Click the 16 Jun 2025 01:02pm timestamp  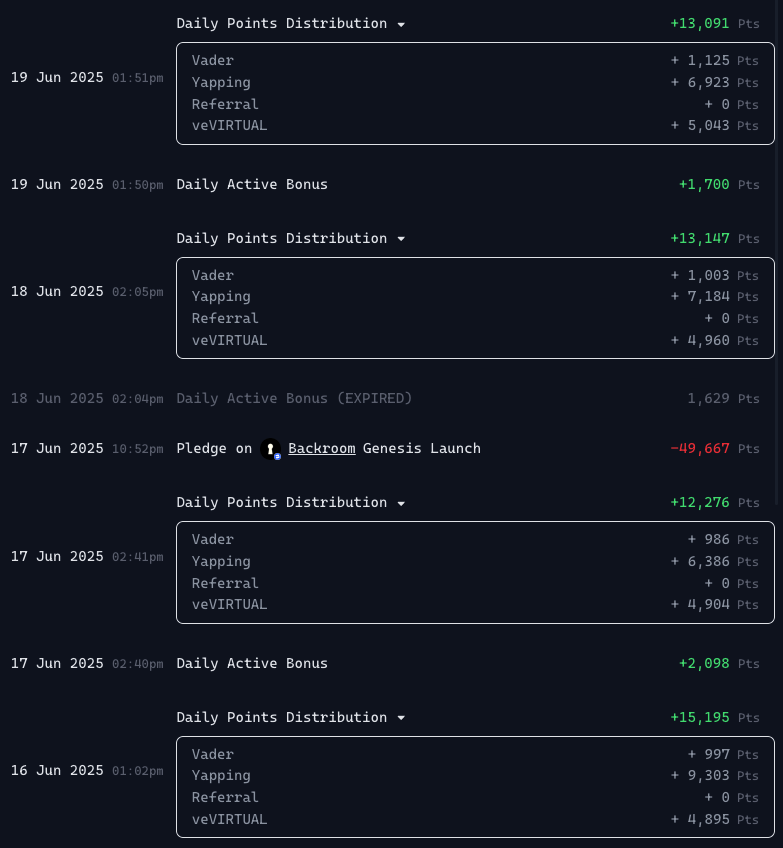(x=87, y=771)
